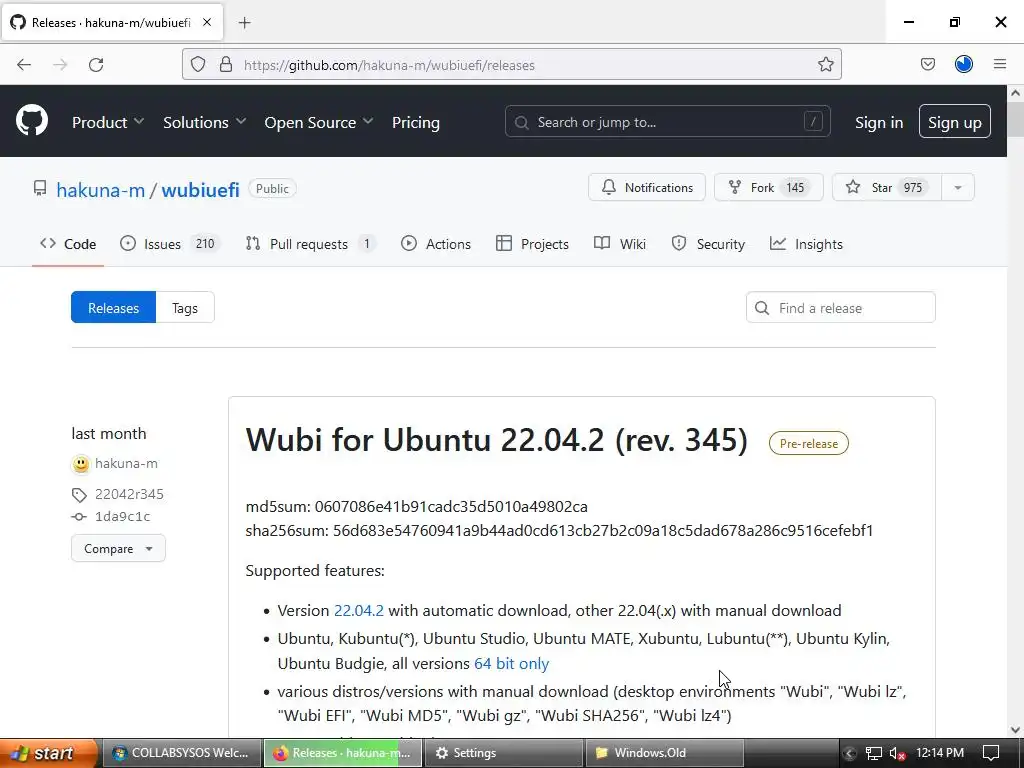Open the Code tab
This screenshot has width=1024, height=768.
68,244
